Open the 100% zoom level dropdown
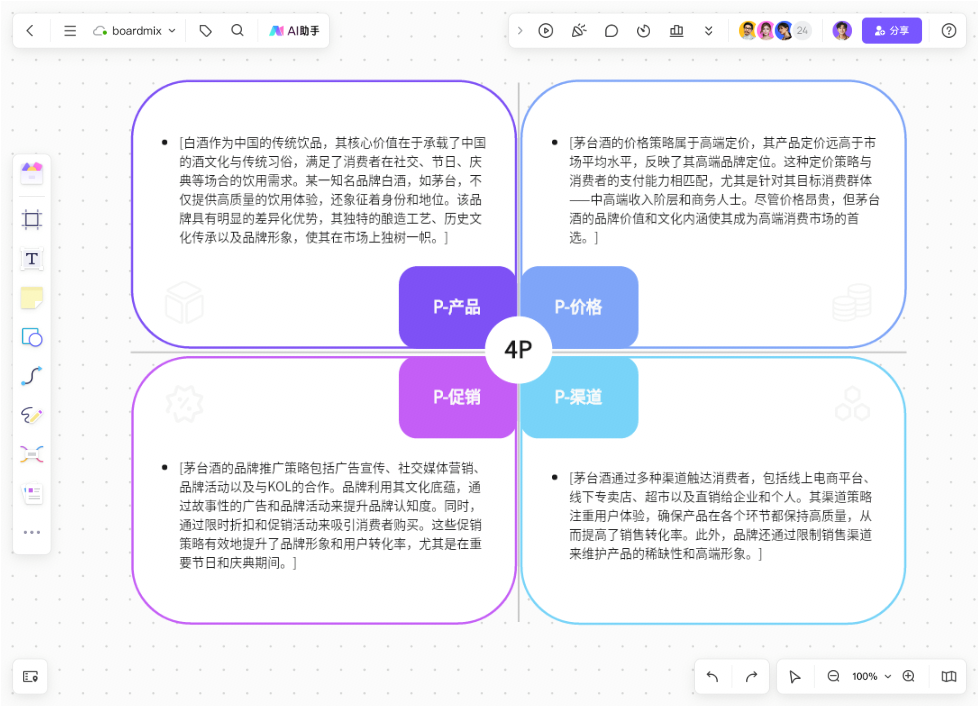 click(871, 676)
